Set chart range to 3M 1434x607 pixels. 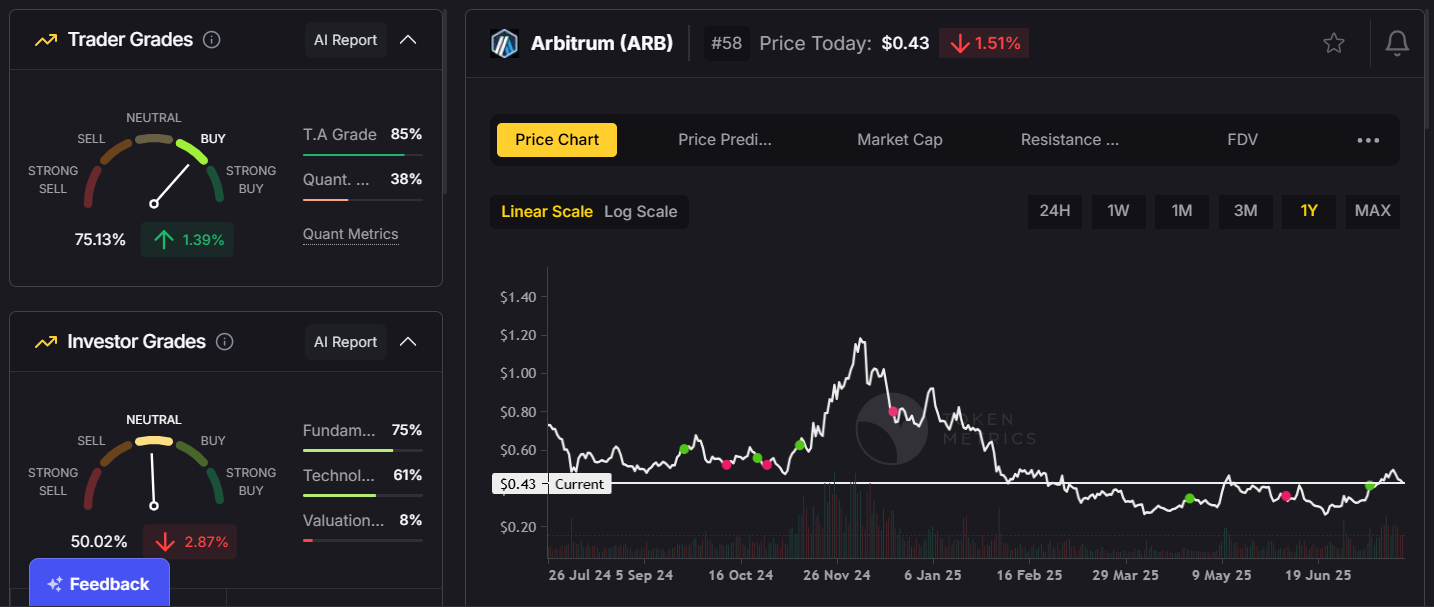coord(1245,211)
